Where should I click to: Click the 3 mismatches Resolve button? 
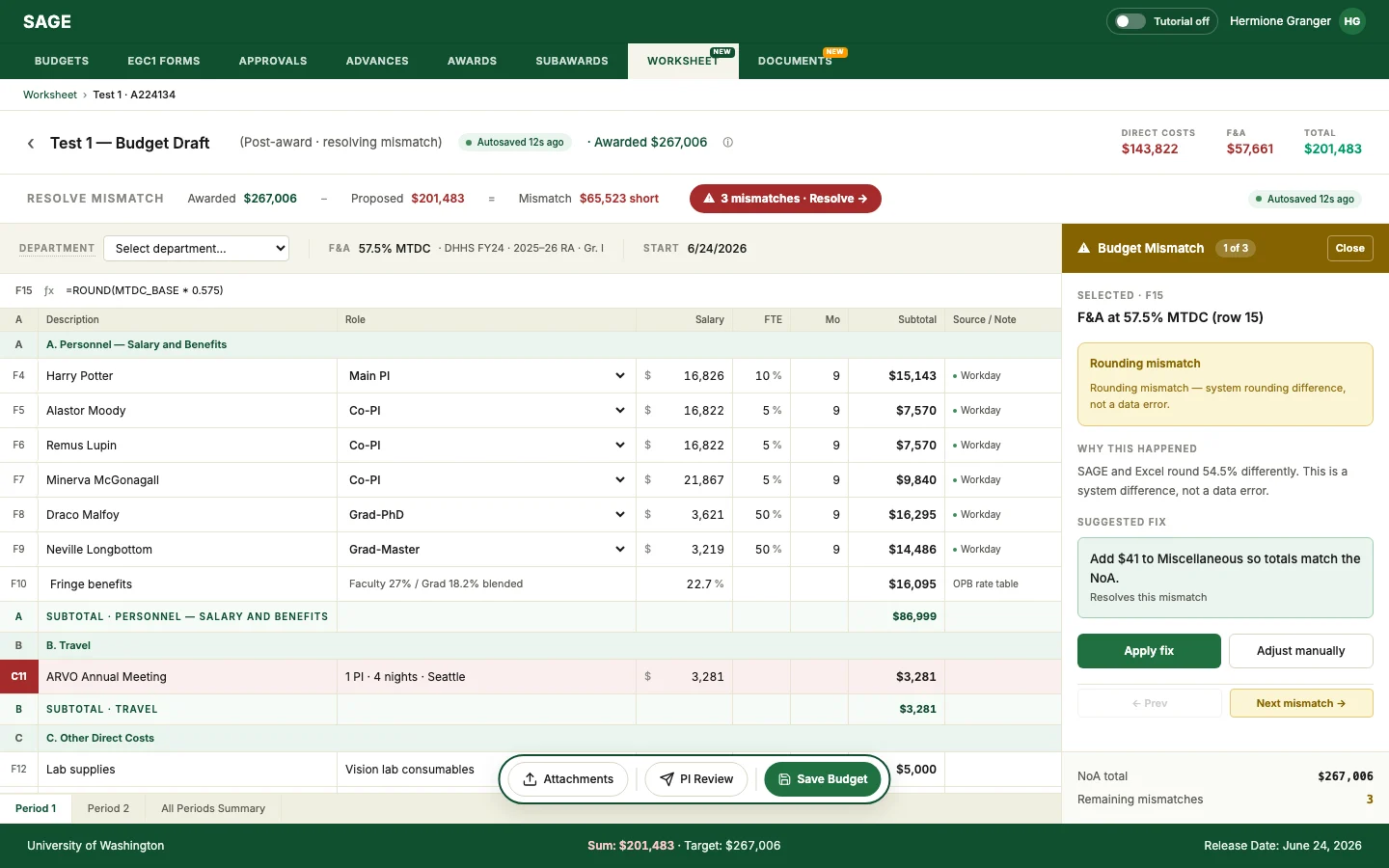(x=785, y=199)
